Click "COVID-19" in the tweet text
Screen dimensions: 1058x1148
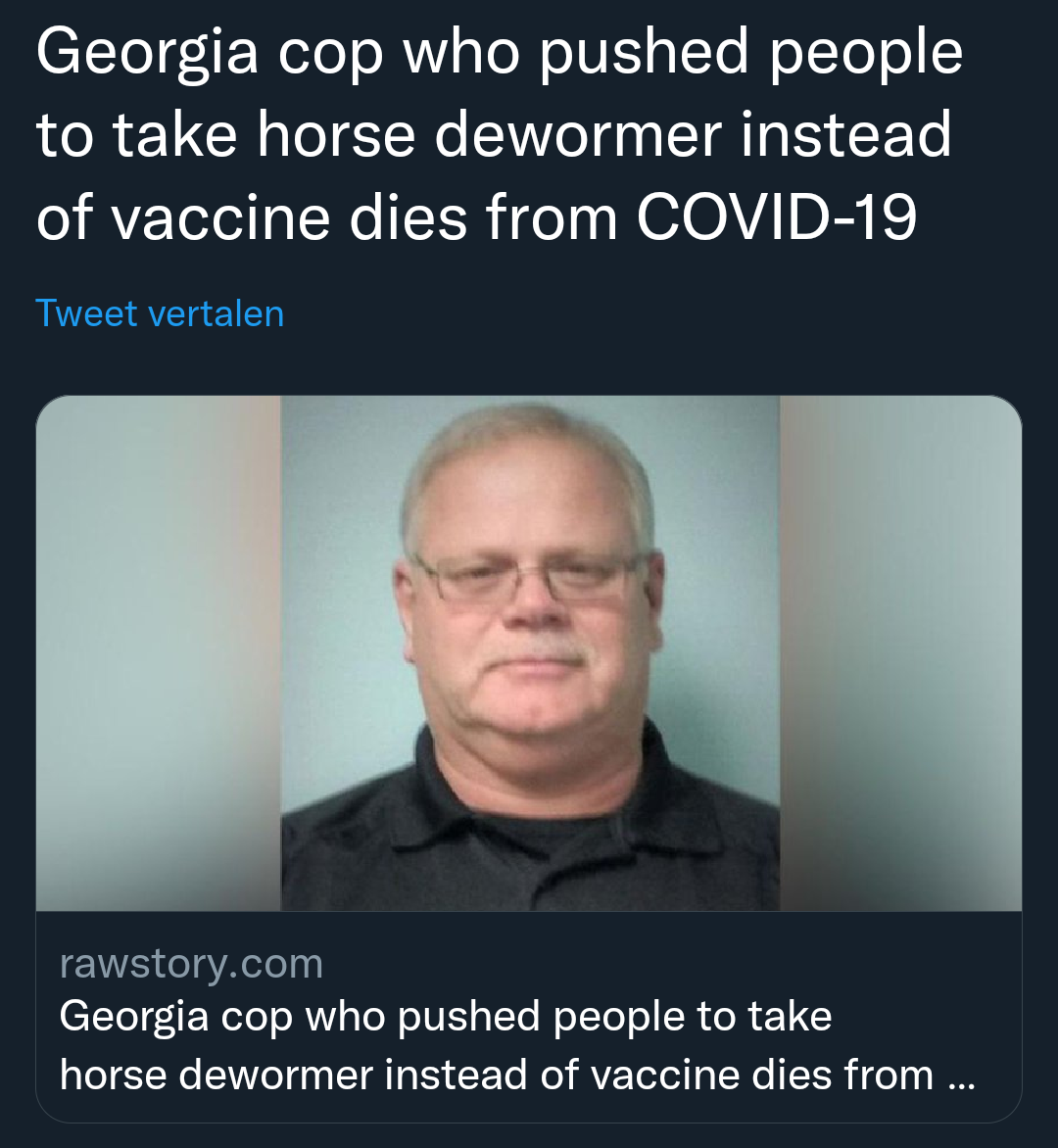click(777, 218)
